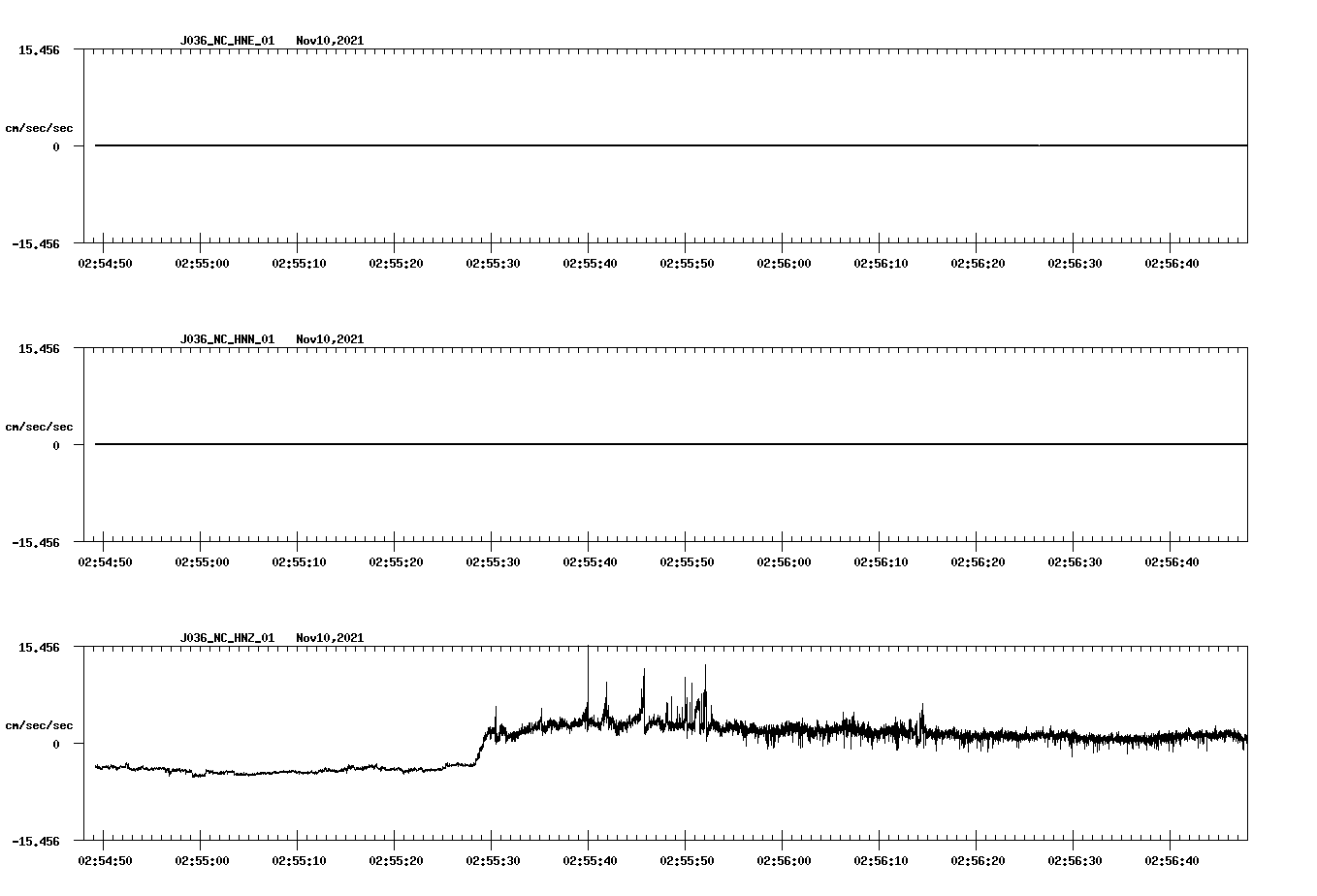Click 02:54:50 time label under HNE plot

tap(105, 264)
